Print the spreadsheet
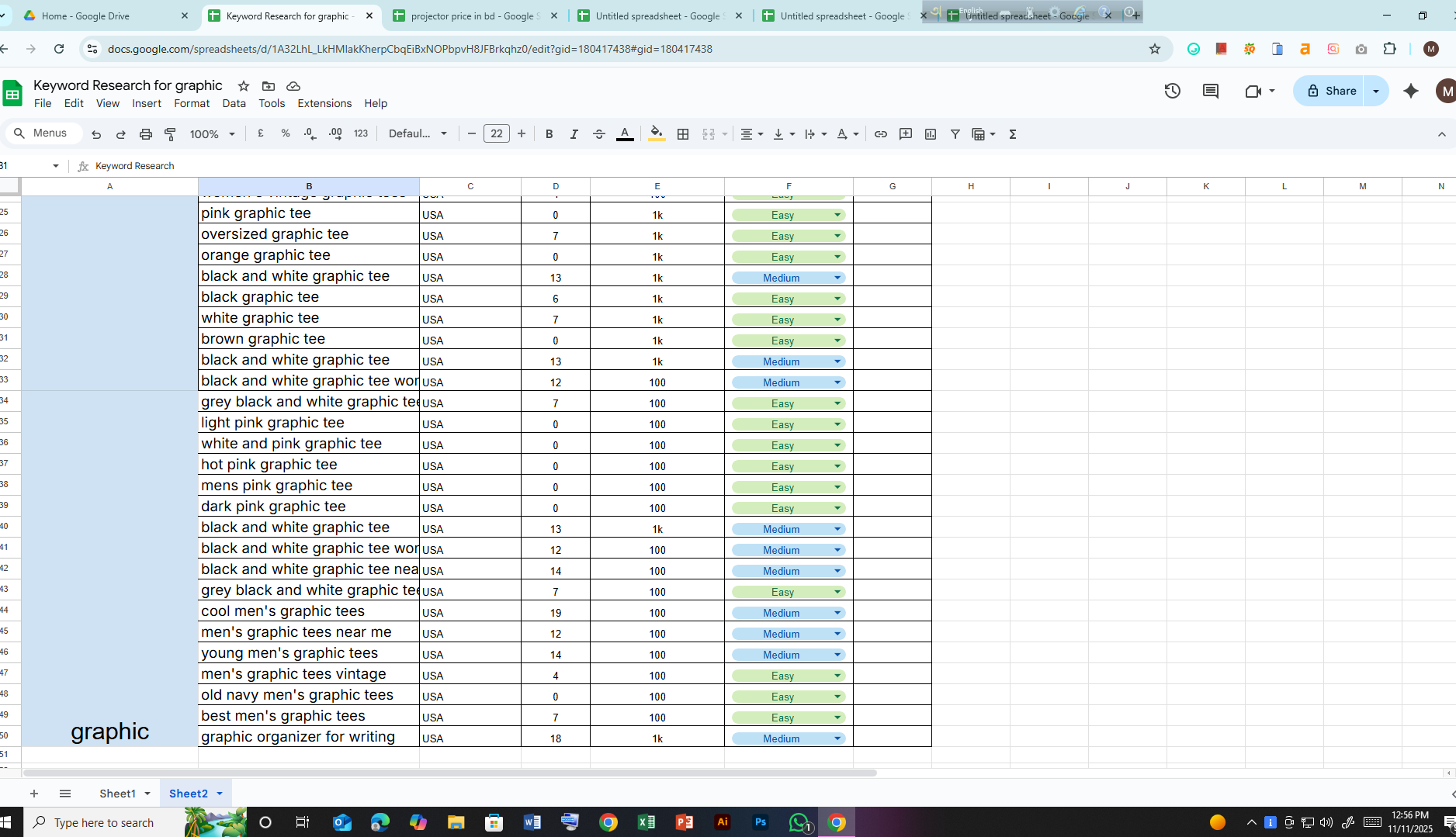 145,133
